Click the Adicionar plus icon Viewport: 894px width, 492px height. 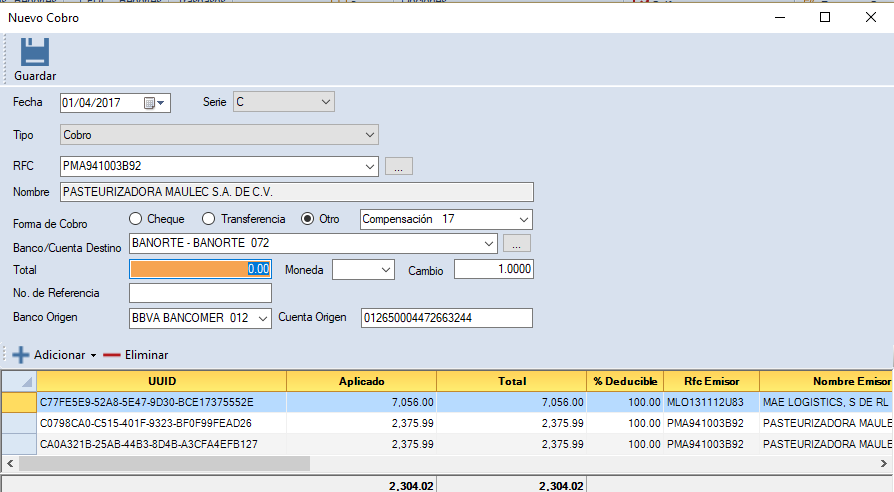(21, 355)
